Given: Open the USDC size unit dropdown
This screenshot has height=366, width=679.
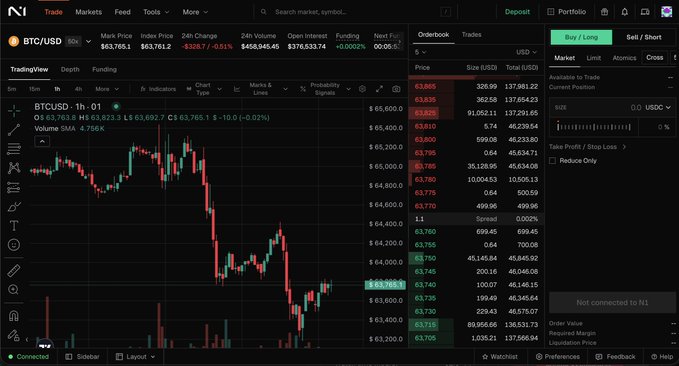Looking at the screenshot, I should (658, 107).
